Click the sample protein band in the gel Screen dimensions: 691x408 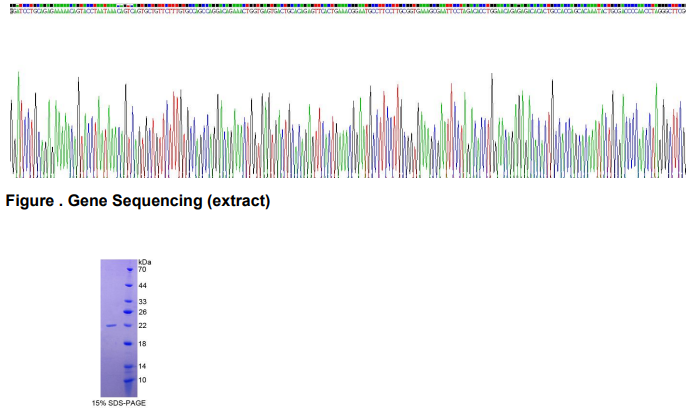(111, 326)
